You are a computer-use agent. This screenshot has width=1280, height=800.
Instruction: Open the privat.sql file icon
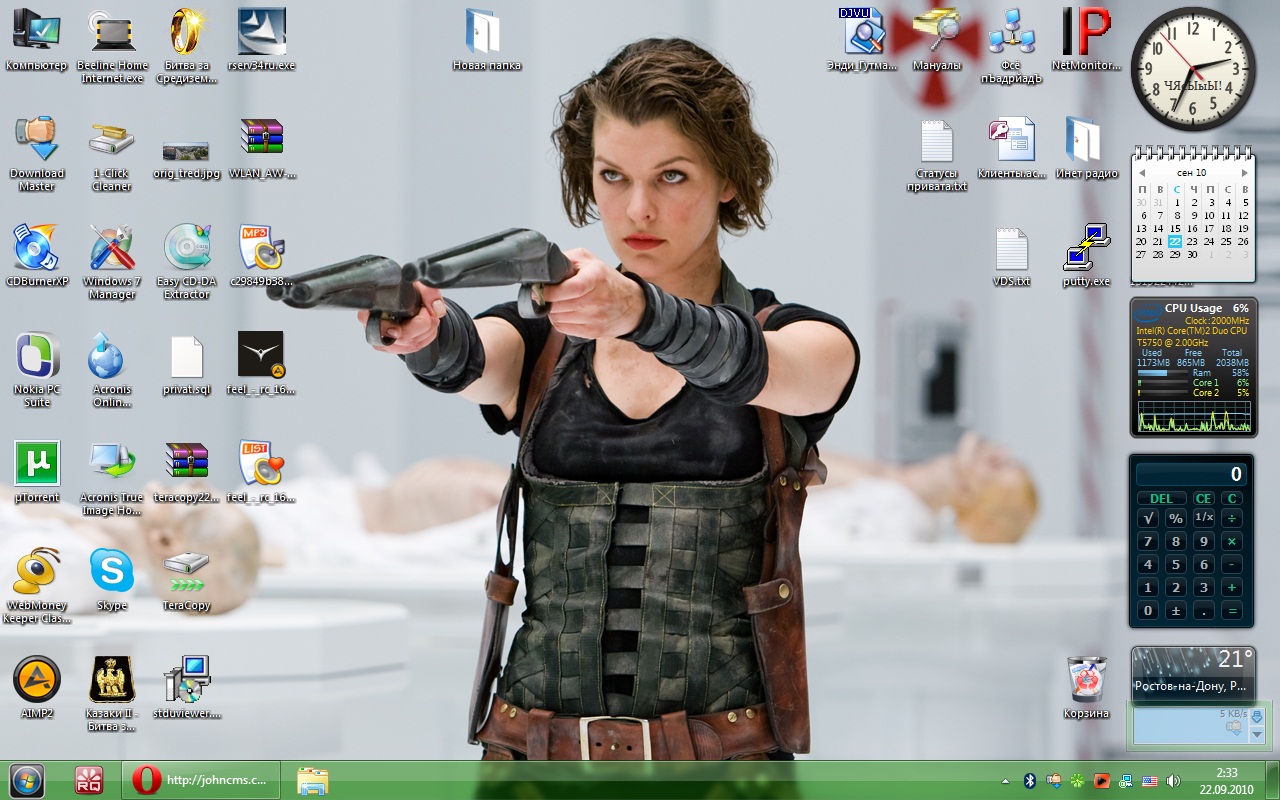(187, 364)
